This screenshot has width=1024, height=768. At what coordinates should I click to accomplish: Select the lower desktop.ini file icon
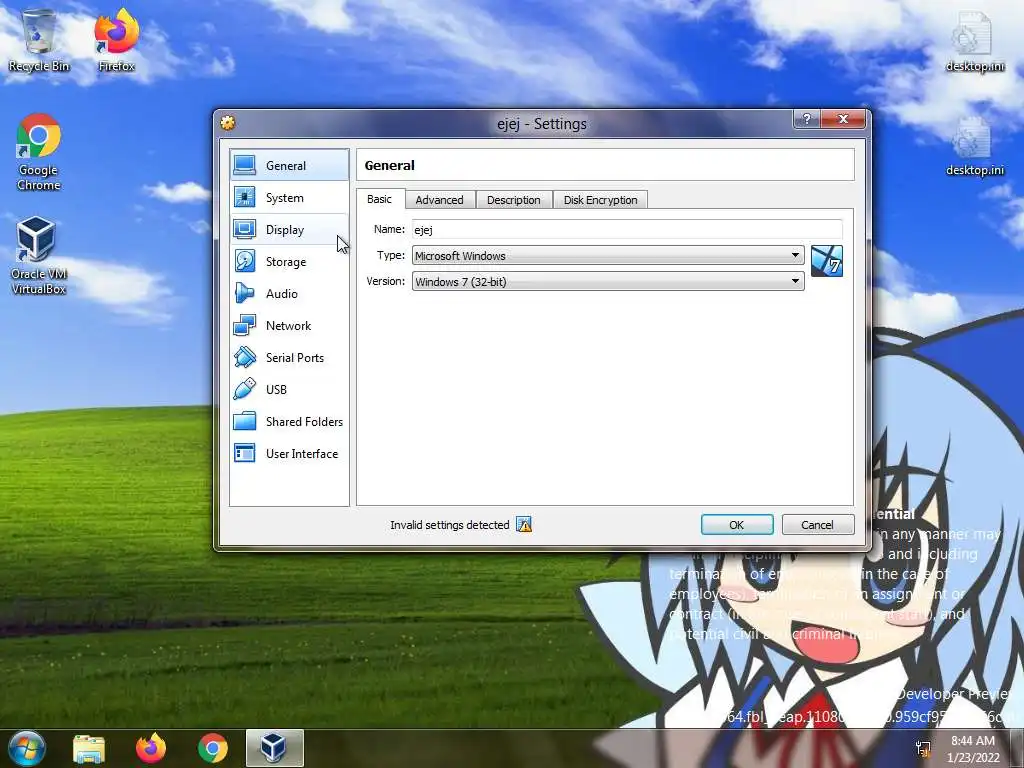point(974,146)
